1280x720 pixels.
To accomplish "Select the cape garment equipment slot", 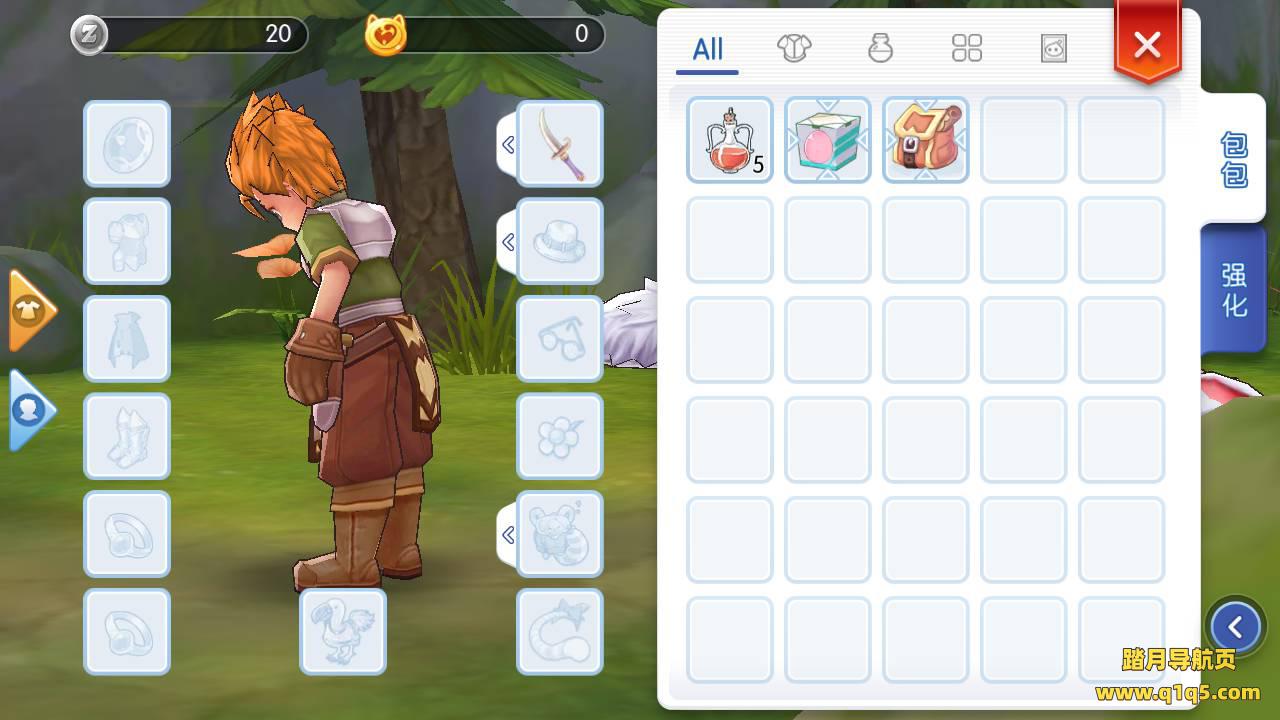I will click(127, 339).
